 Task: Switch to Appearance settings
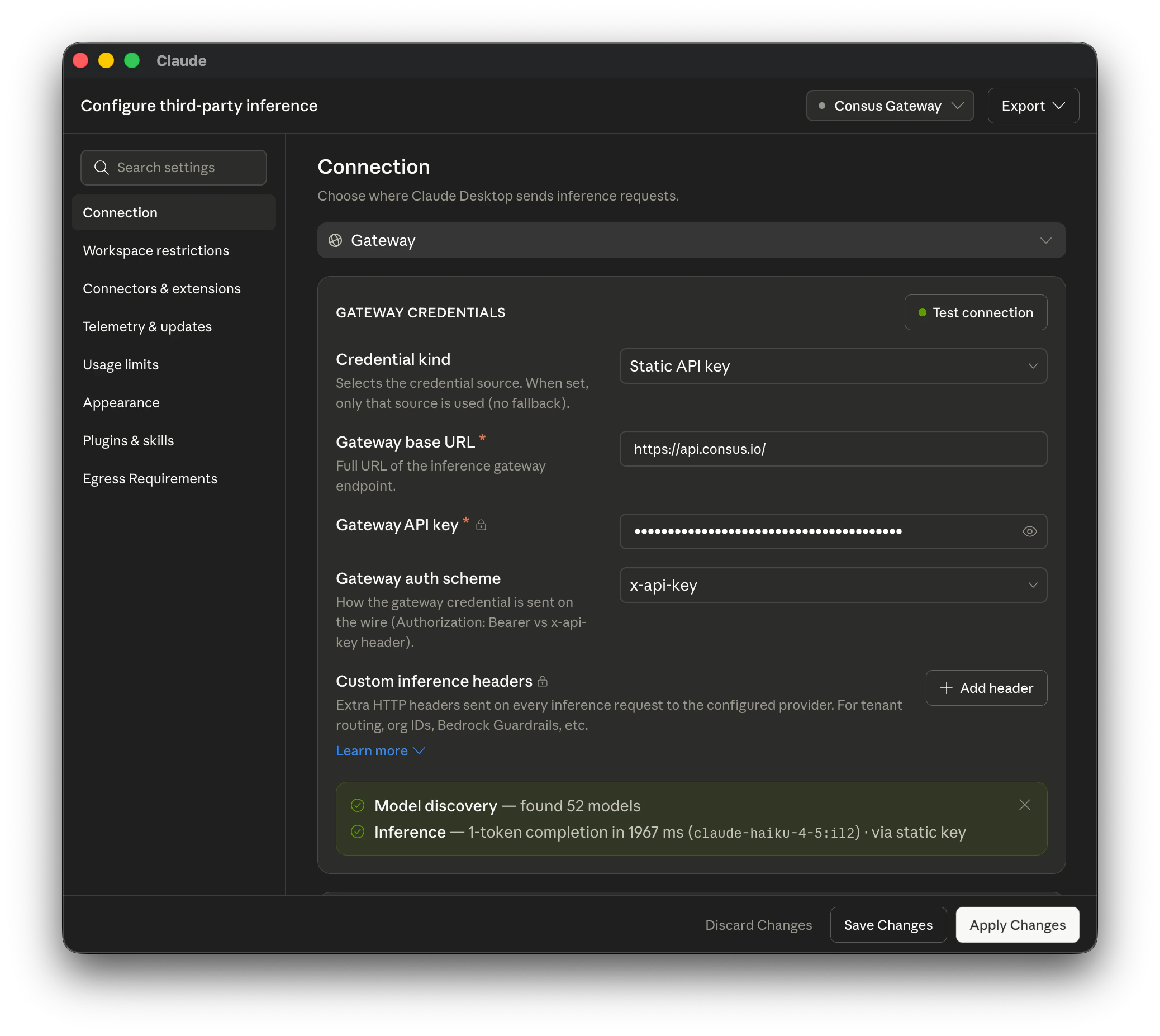174,402
